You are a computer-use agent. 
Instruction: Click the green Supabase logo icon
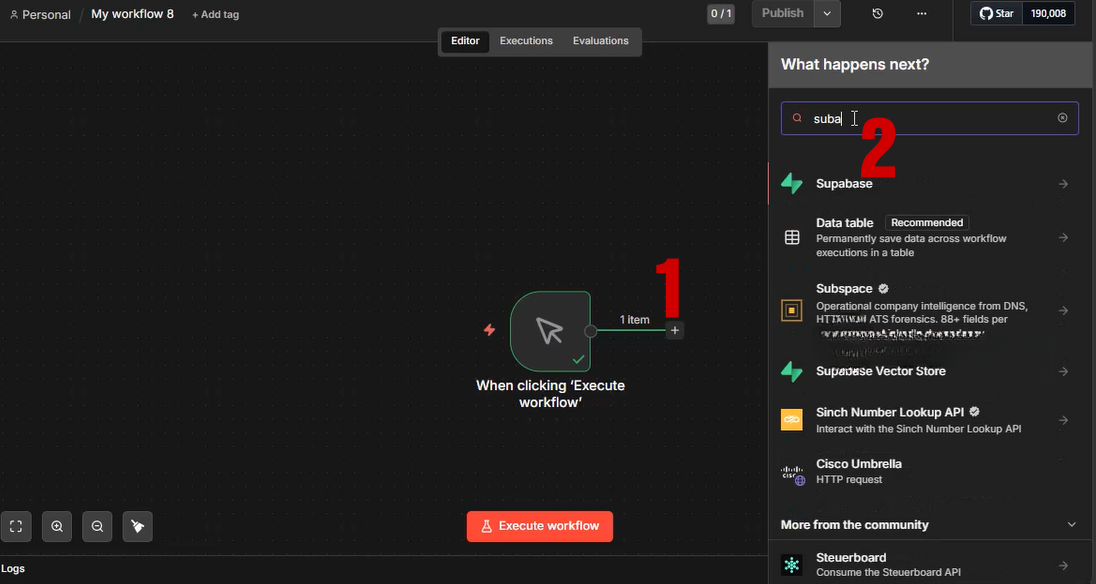[x=792, y=184]
